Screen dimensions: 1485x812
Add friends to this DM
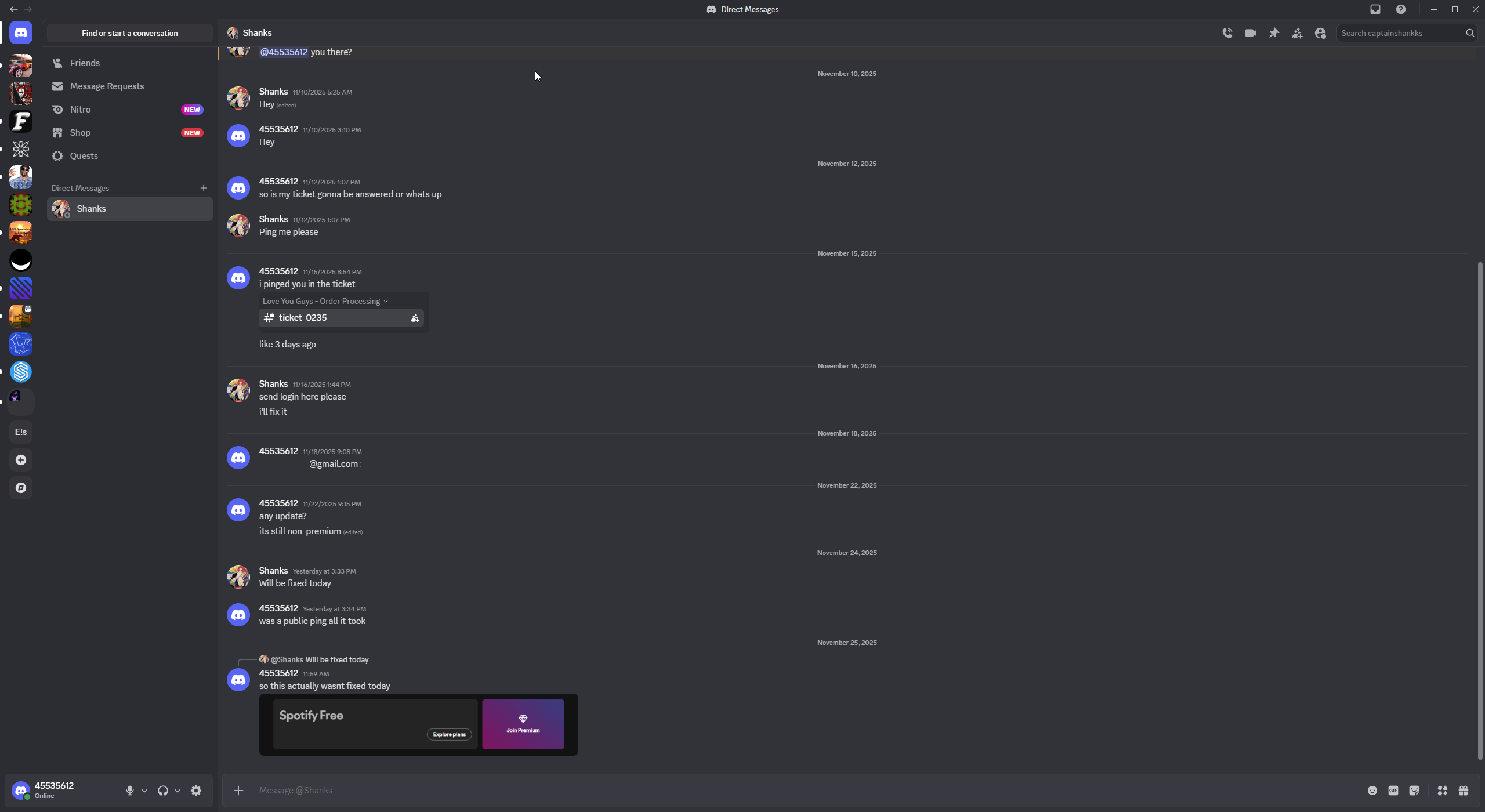point(1297,33)
